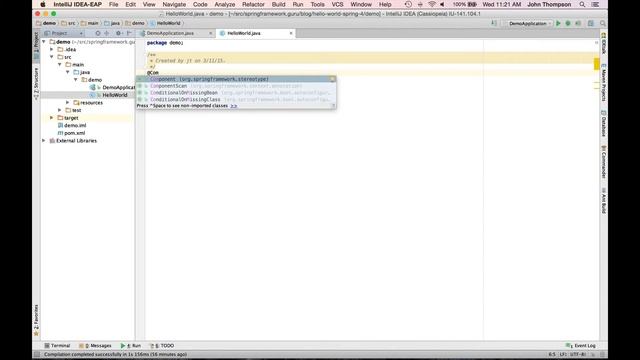Screen dimensions: 640x360
Task: Expand the target folder
Action: click(x=52, y=118)
